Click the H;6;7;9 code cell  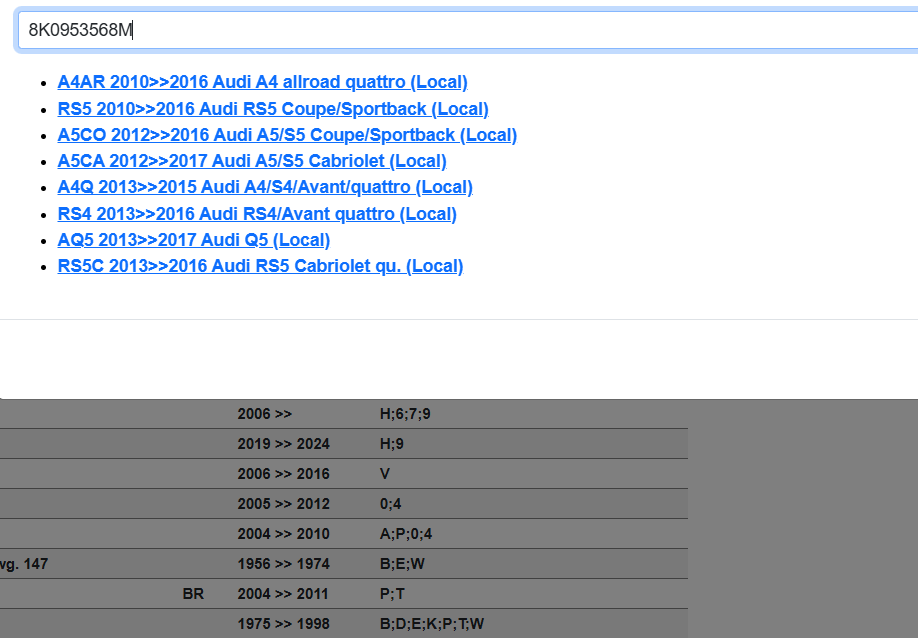pyautogui.click(x=405, y=414)
